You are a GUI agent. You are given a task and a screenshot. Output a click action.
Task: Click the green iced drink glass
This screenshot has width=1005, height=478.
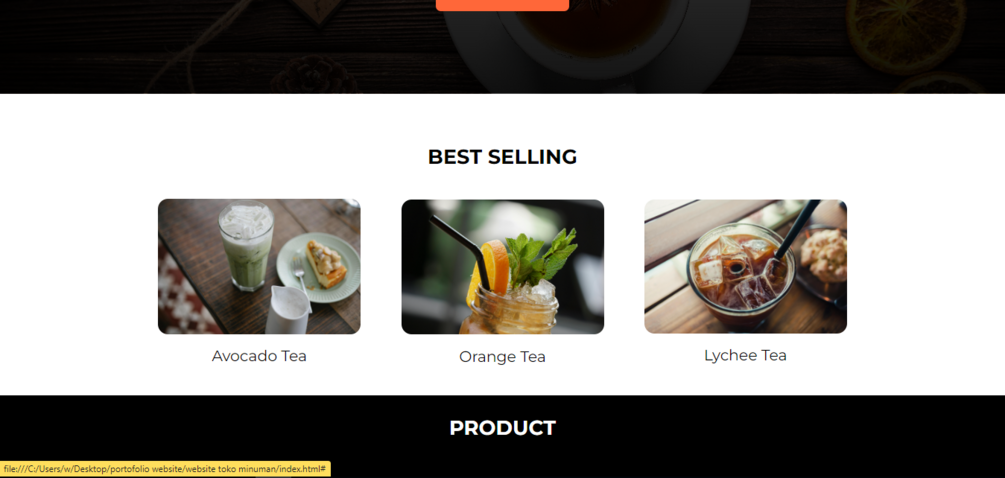246,245
